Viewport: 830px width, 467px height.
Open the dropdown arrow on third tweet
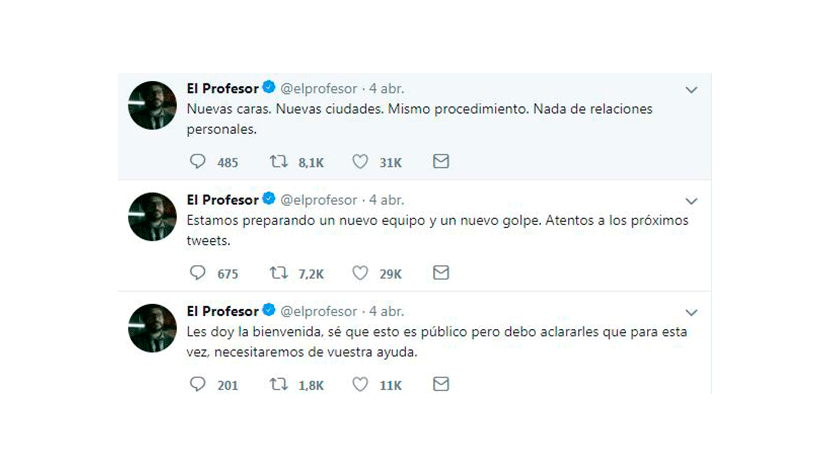pyautogui.click(x=691, y=312)
